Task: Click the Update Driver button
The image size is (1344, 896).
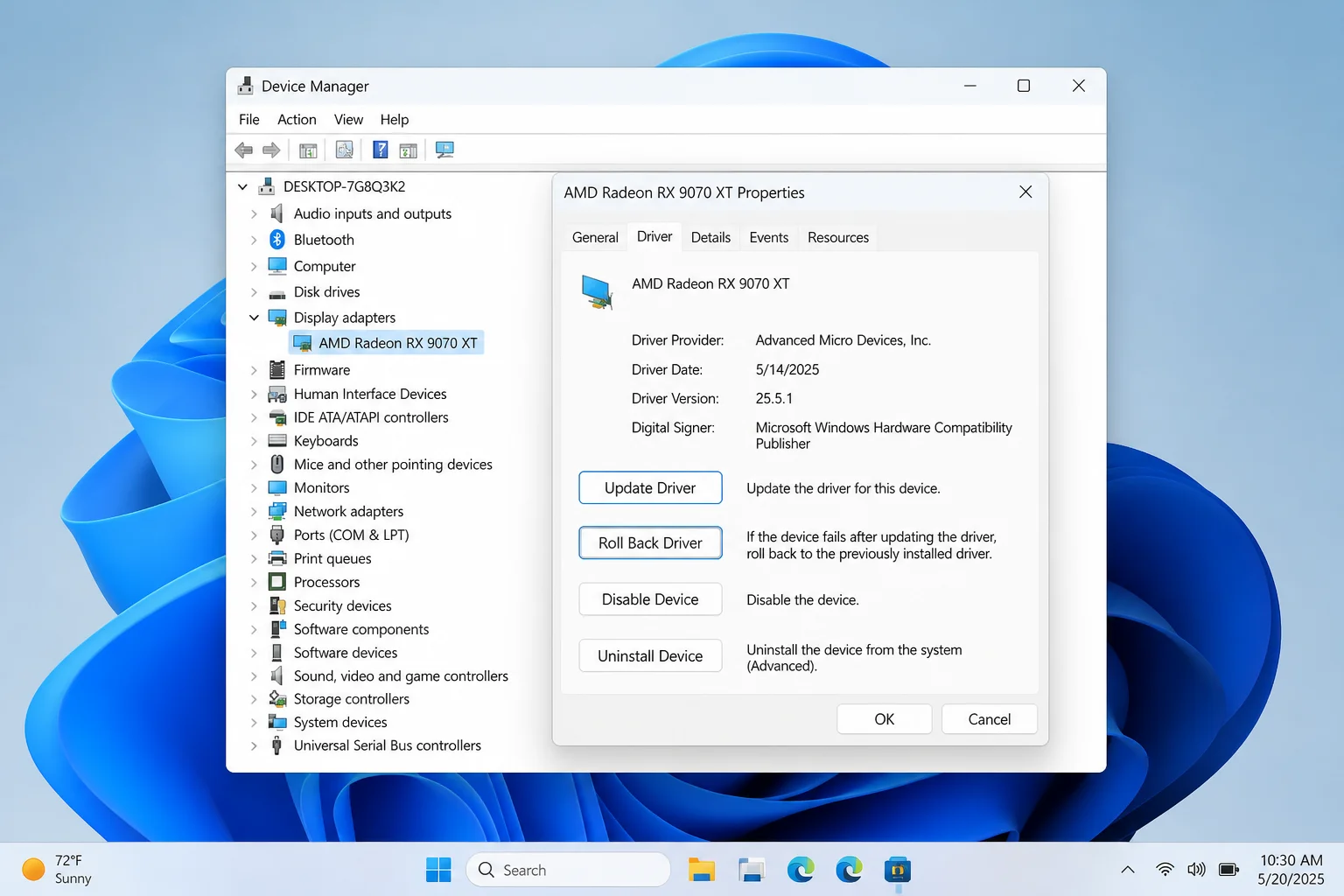Action: (650, 488)
